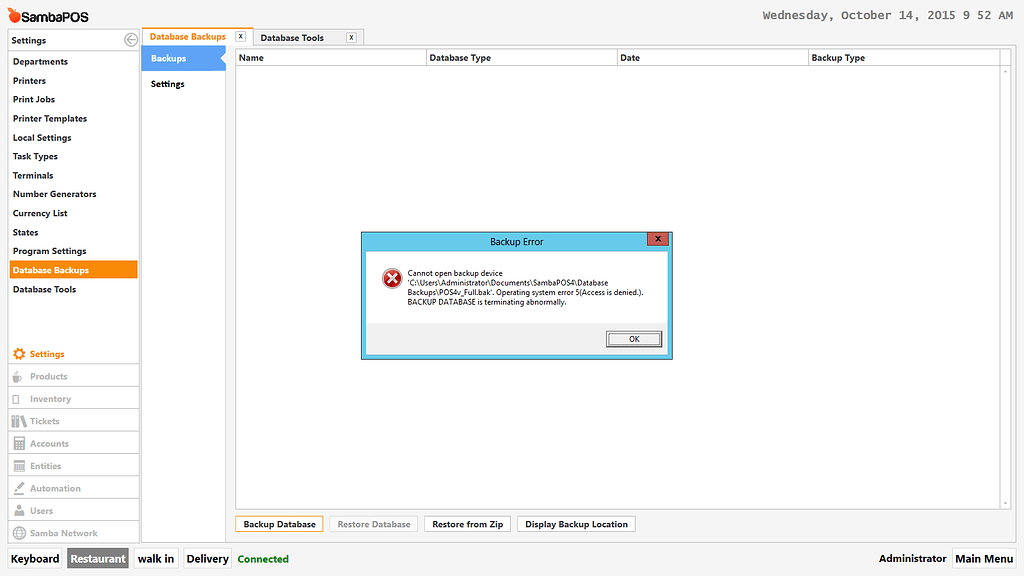Click the Entities table icon

[x=20, y=466]
